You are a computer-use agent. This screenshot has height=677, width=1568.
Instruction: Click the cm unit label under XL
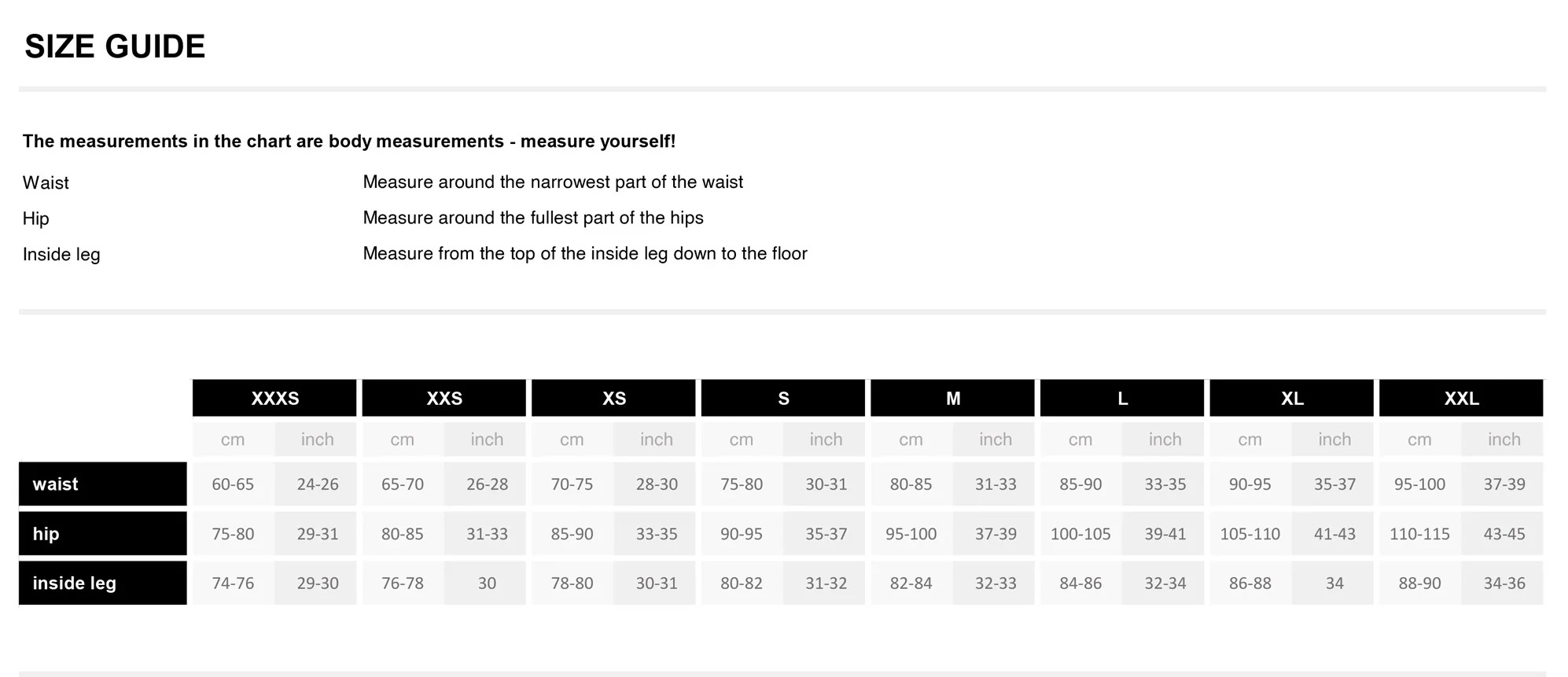point(1250,439)
